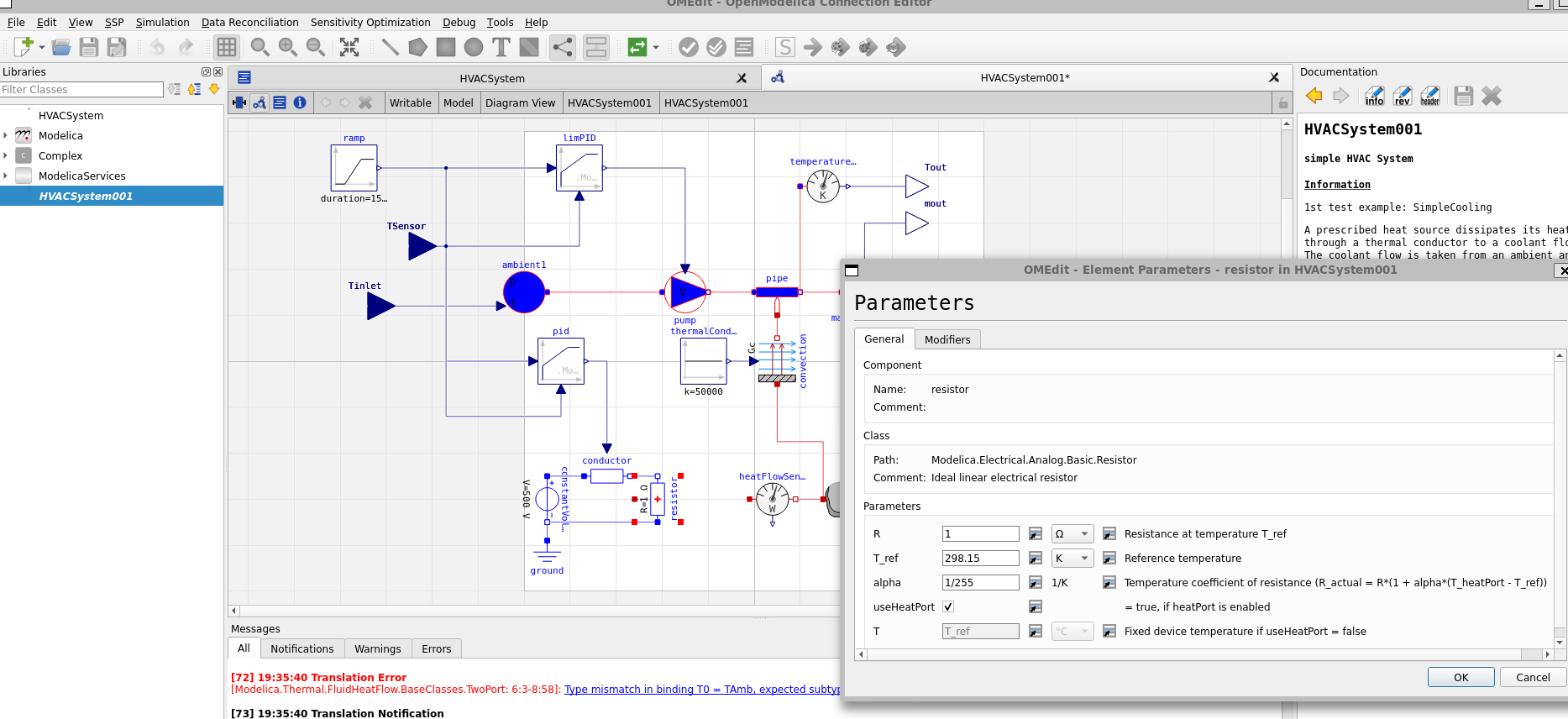Click the Icon View button
This screenshot has height=719, width=1568.
(239, 102)
